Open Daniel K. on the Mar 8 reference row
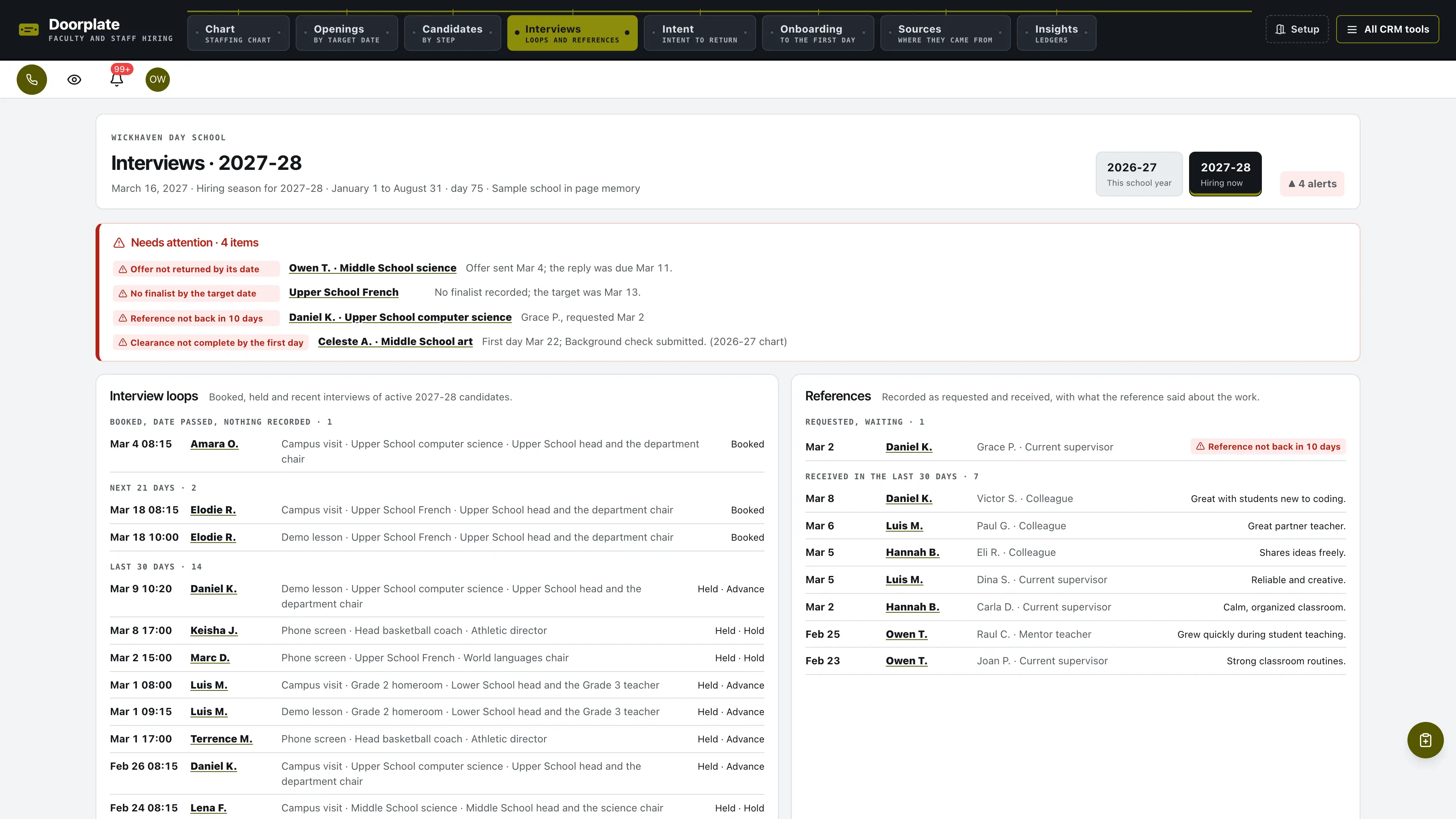The image size is (1456, 819). coord(908,499)
